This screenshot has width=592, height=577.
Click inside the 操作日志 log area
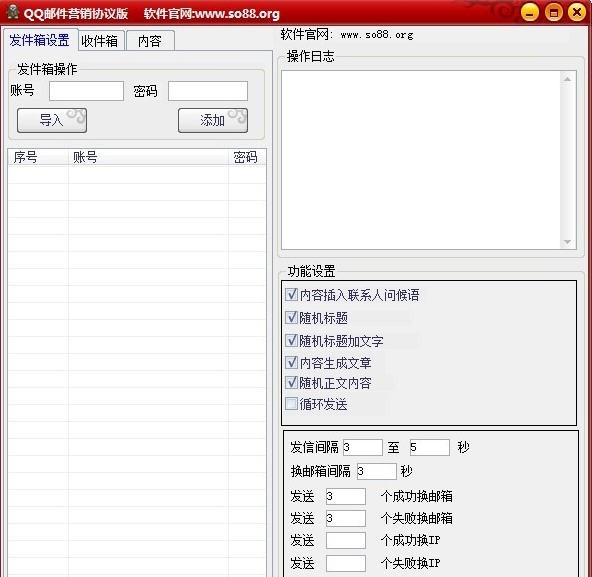pyautogui.click(x=421, y=160)
